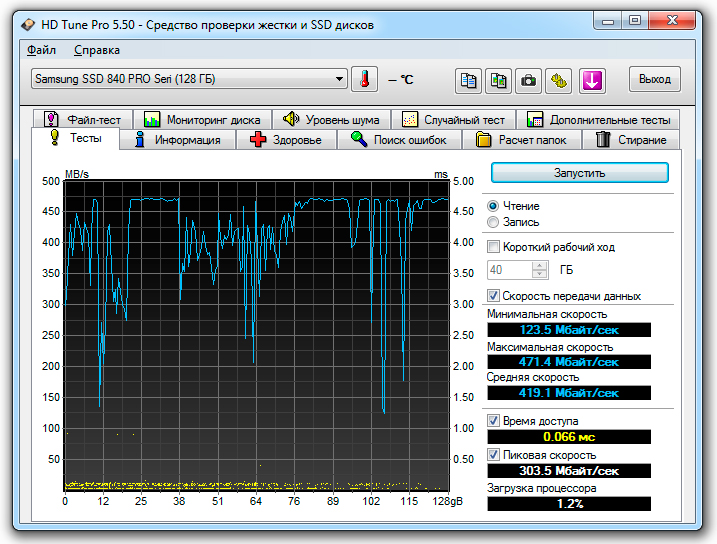Toggle the Время доступа checkbox
Image resolution: width=717 pixels, height=544 pixels.
(493, 421)
